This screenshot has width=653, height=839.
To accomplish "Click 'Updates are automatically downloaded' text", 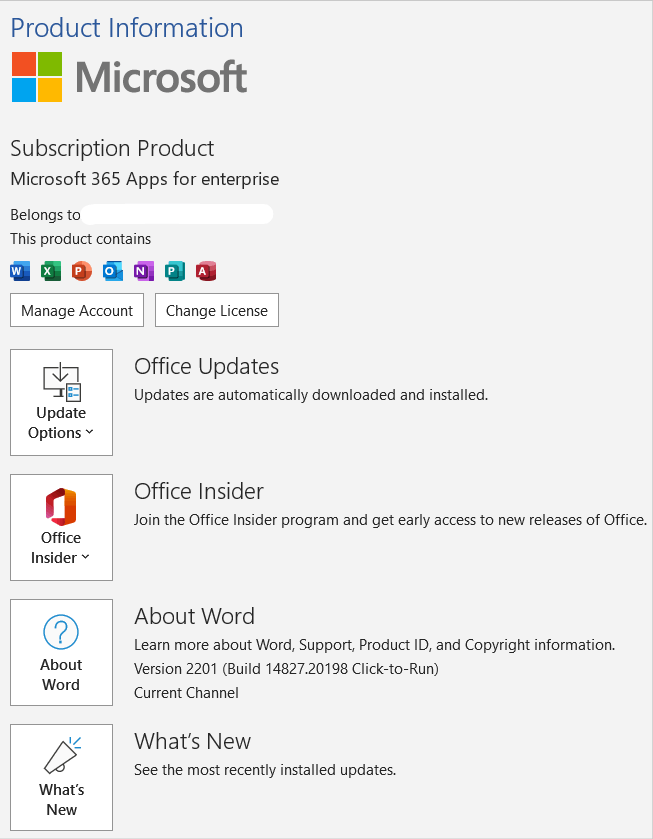I will [311, 395].
